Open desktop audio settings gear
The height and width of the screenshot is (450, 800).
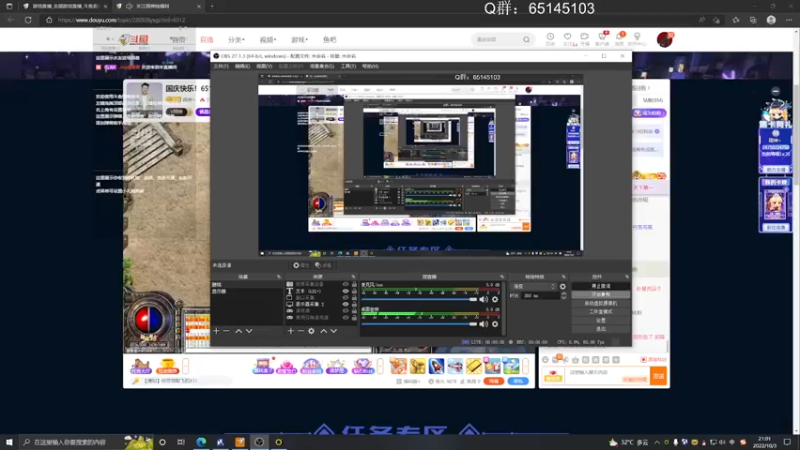pyautogui.click(x=495, y=324)
